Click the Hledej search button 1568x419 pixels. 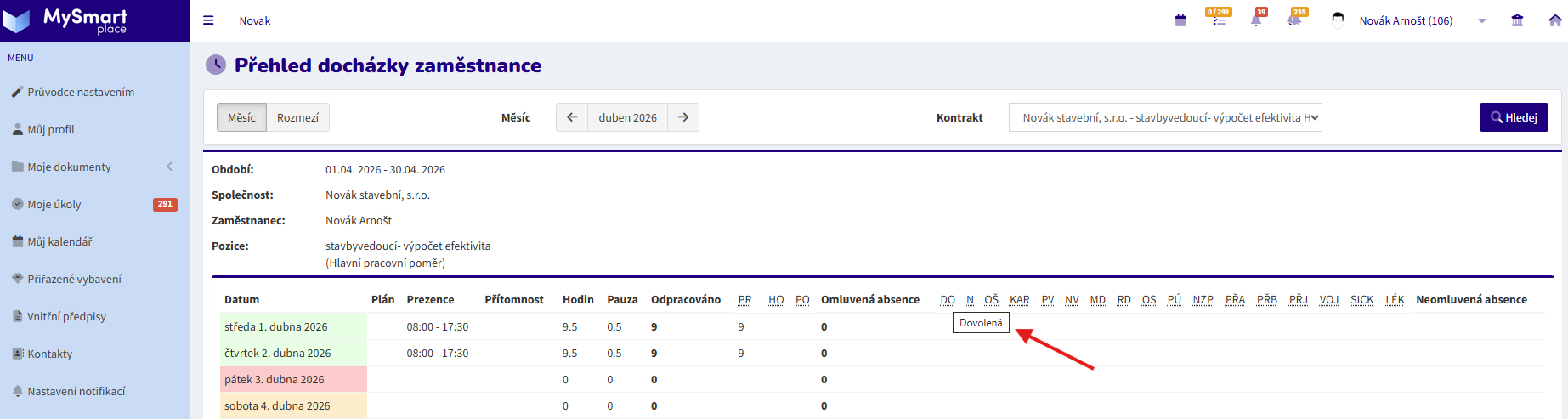[1514, 117]
